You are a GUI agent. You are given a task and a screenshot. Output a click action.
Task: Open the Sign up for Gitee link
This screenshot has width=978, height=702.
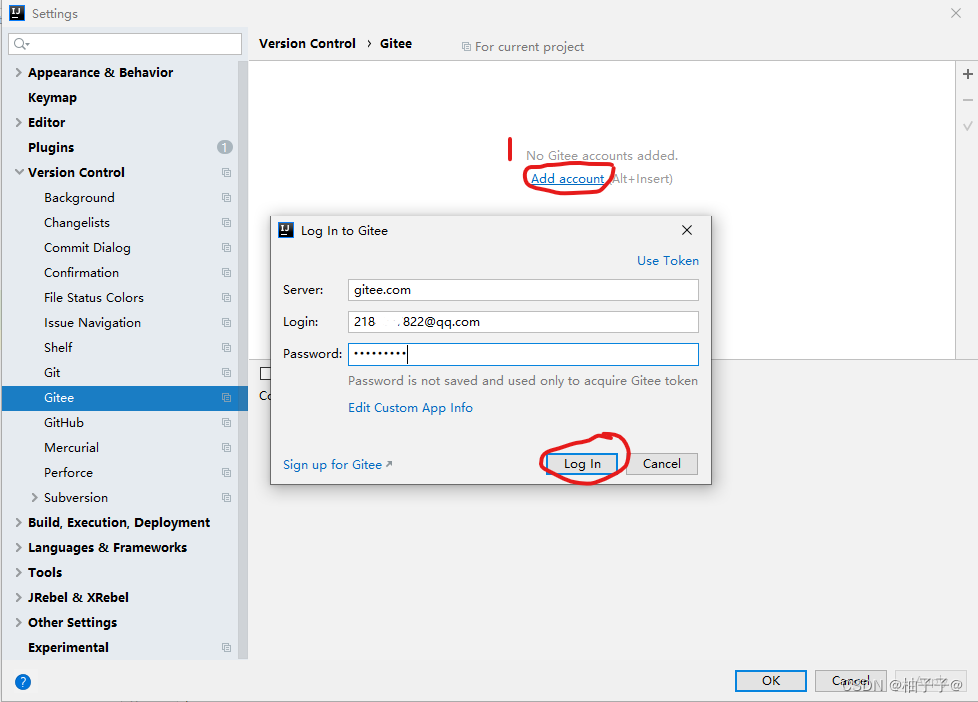[x=337, y=464]
